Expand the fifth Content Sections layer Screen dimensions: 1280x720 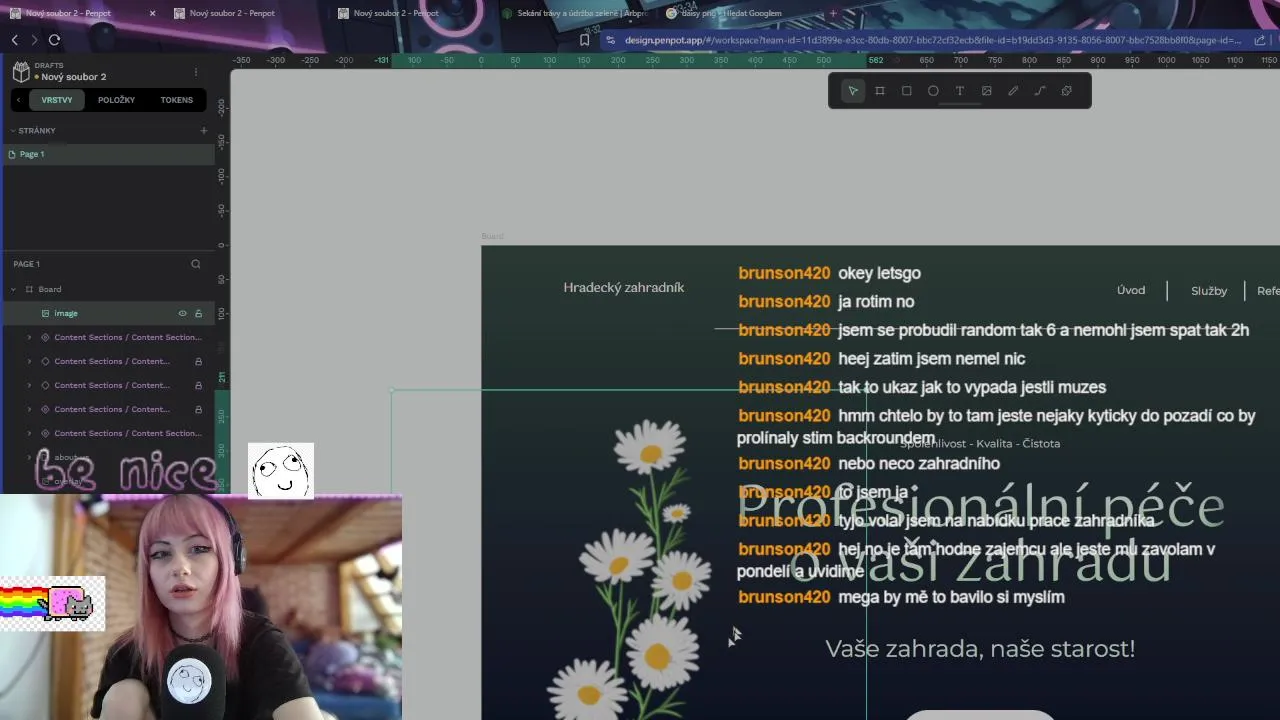pyautogui.click(x=29, y=433)
